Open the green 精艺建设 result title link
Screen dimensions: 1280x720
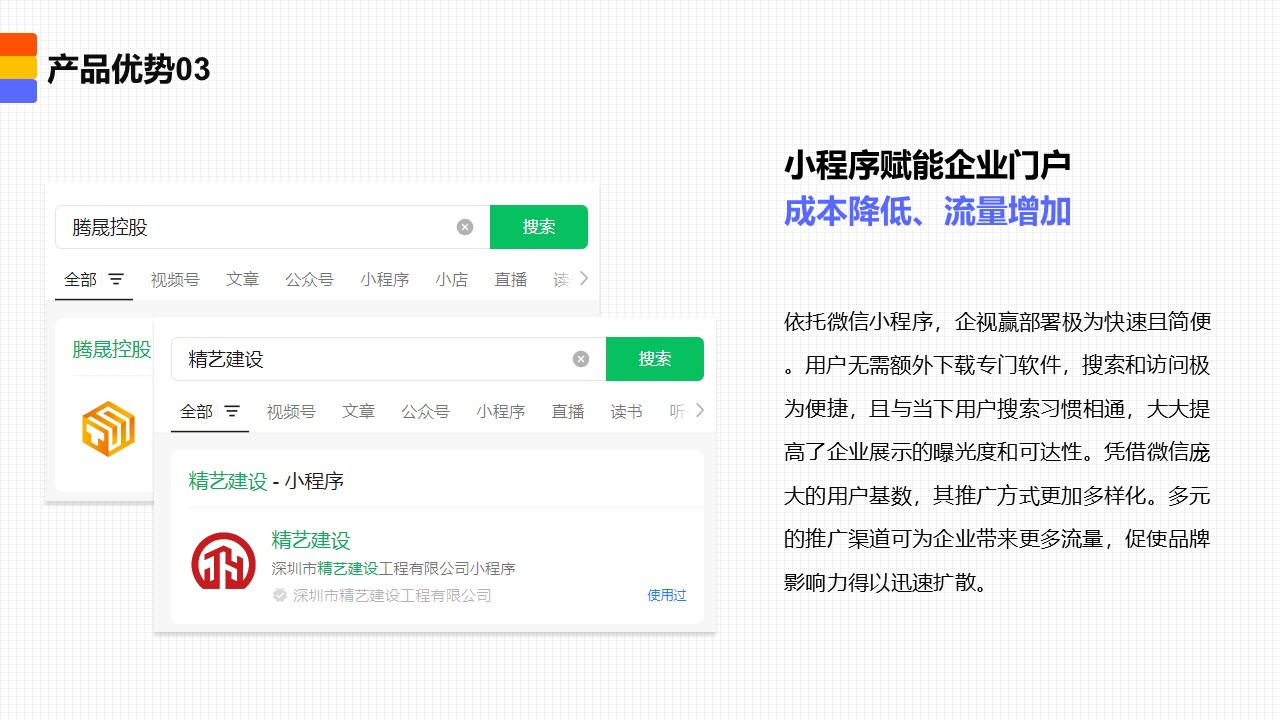311,540
